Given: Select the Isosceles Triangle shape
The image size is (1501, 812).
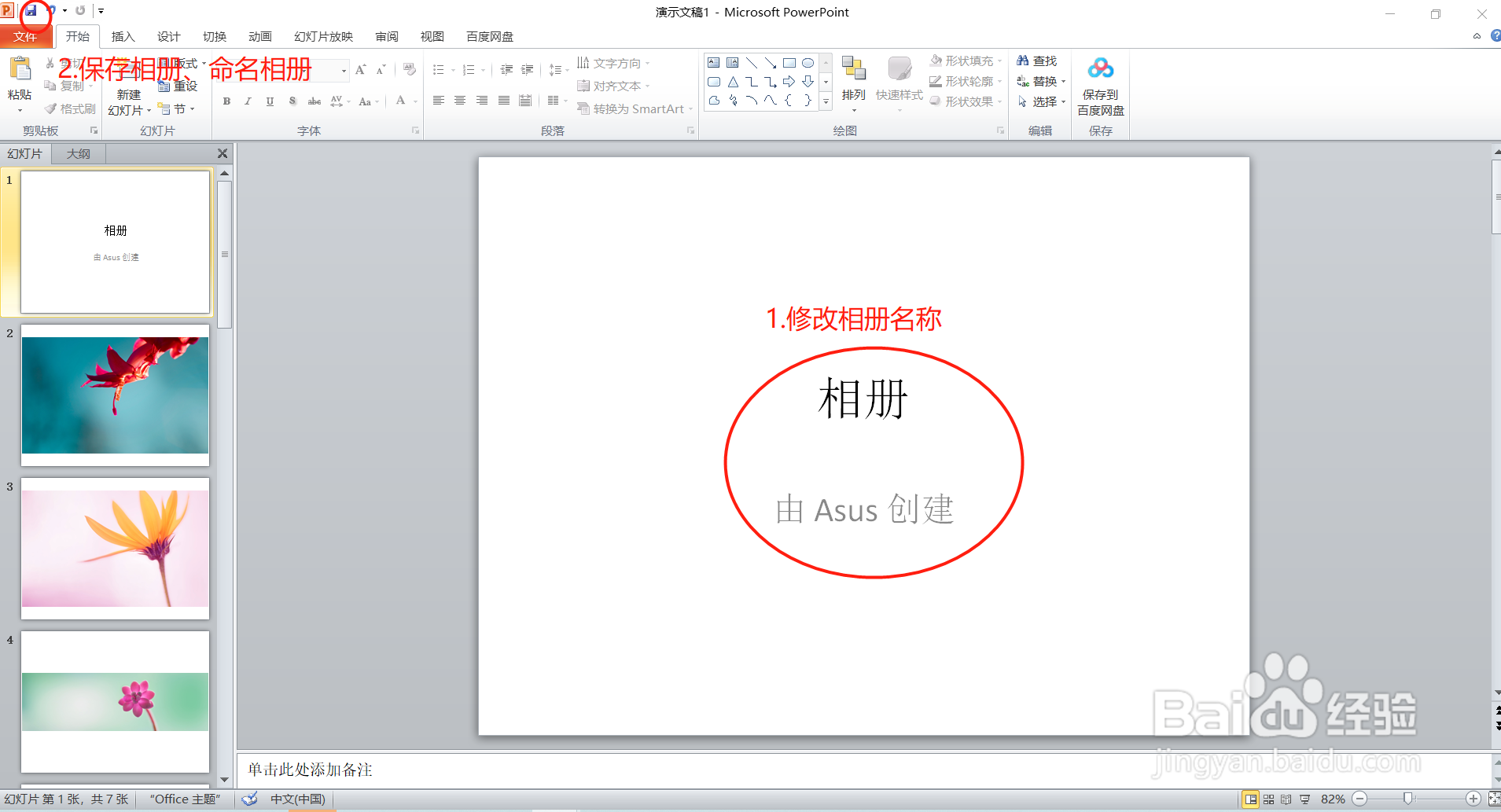Looking at the screenshot, I should [733, 82].
